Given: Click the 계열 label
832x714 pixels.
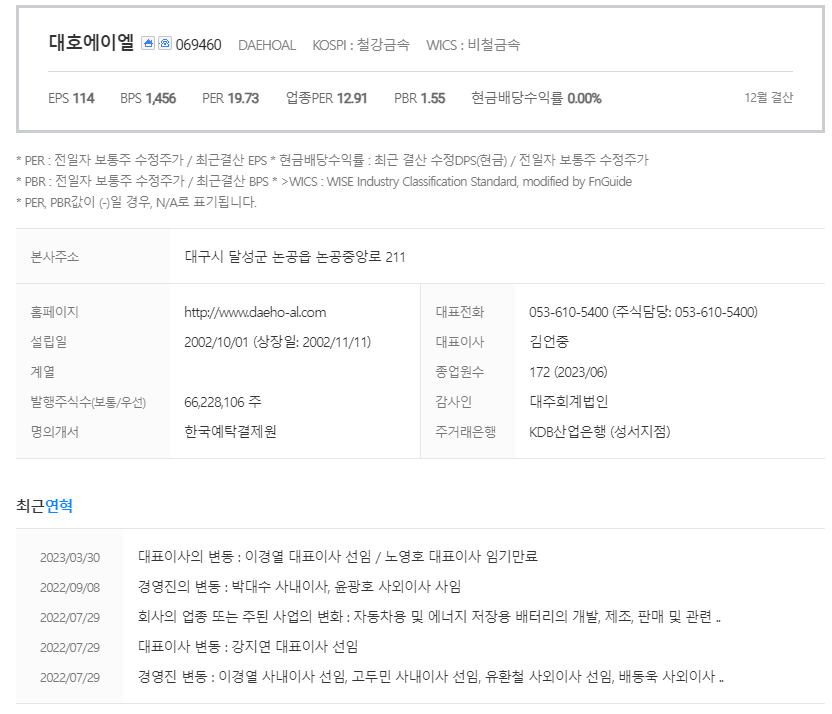Looking at the screenshot, I should coord(42,372).
